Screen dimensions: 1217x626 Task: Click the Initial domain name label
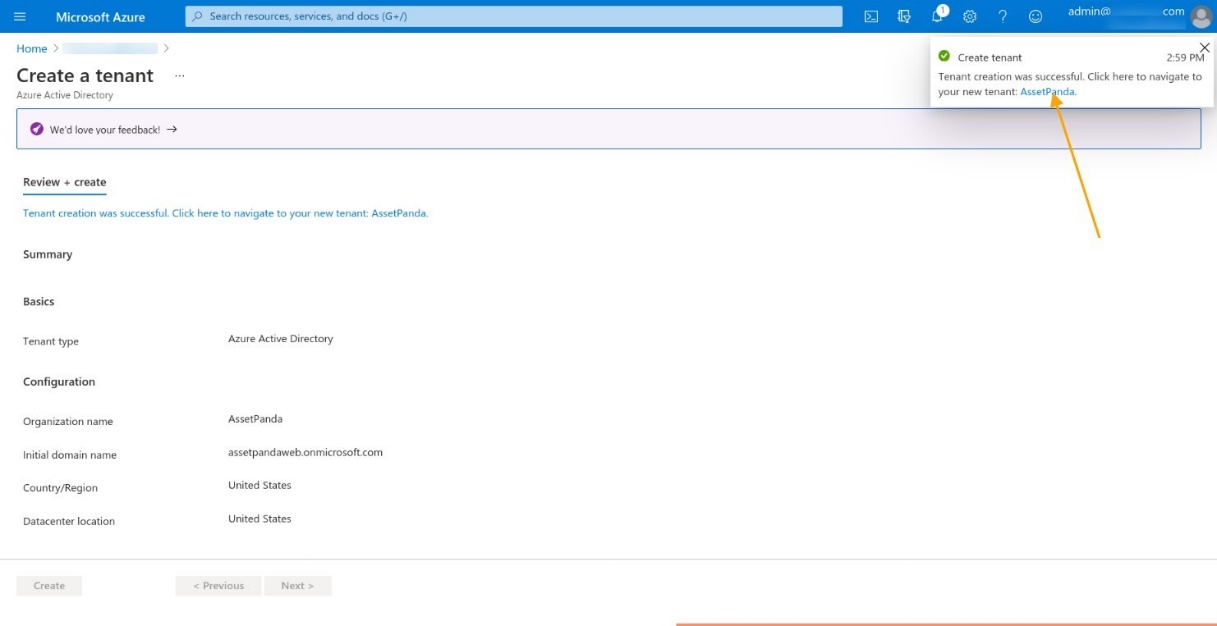(70, 455)
